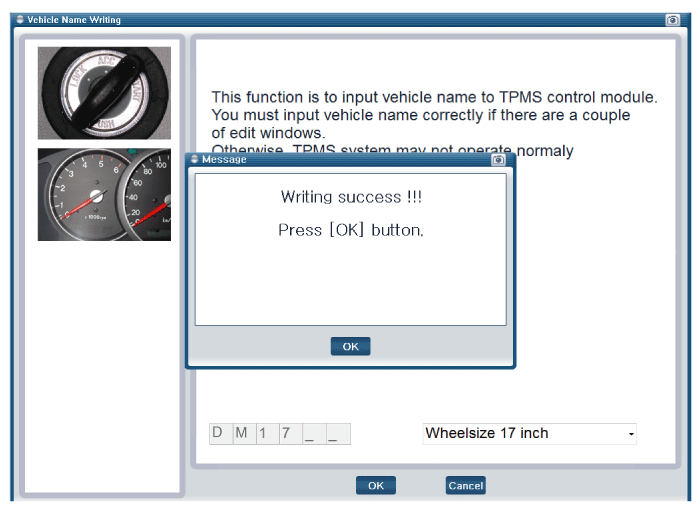Click the Cancel button

(x=465, y=485)
